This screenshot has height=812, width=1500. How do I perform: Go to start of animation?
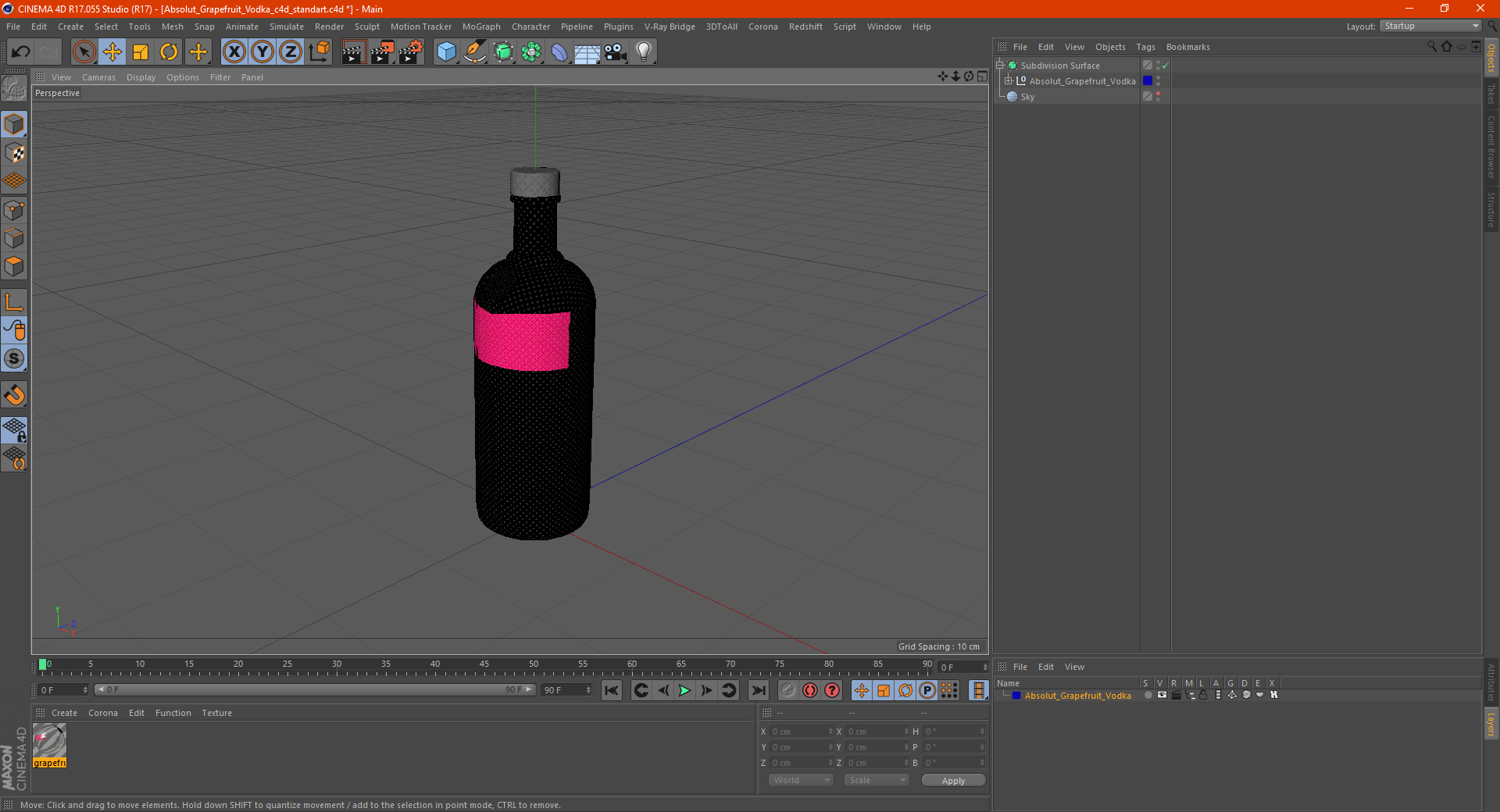click(x=612, y=690)
